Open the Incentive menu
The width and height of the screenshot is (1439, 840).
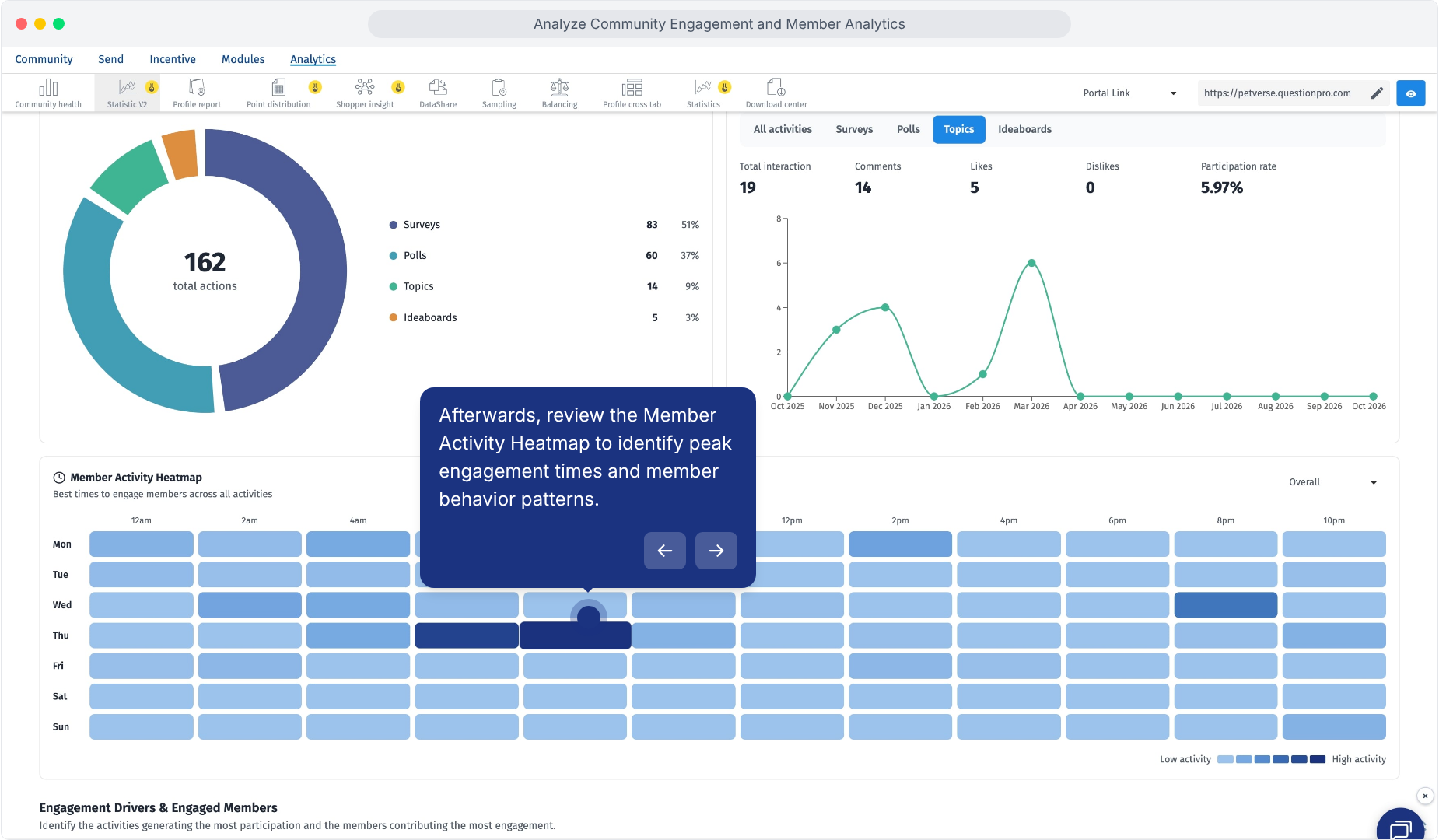173,59
